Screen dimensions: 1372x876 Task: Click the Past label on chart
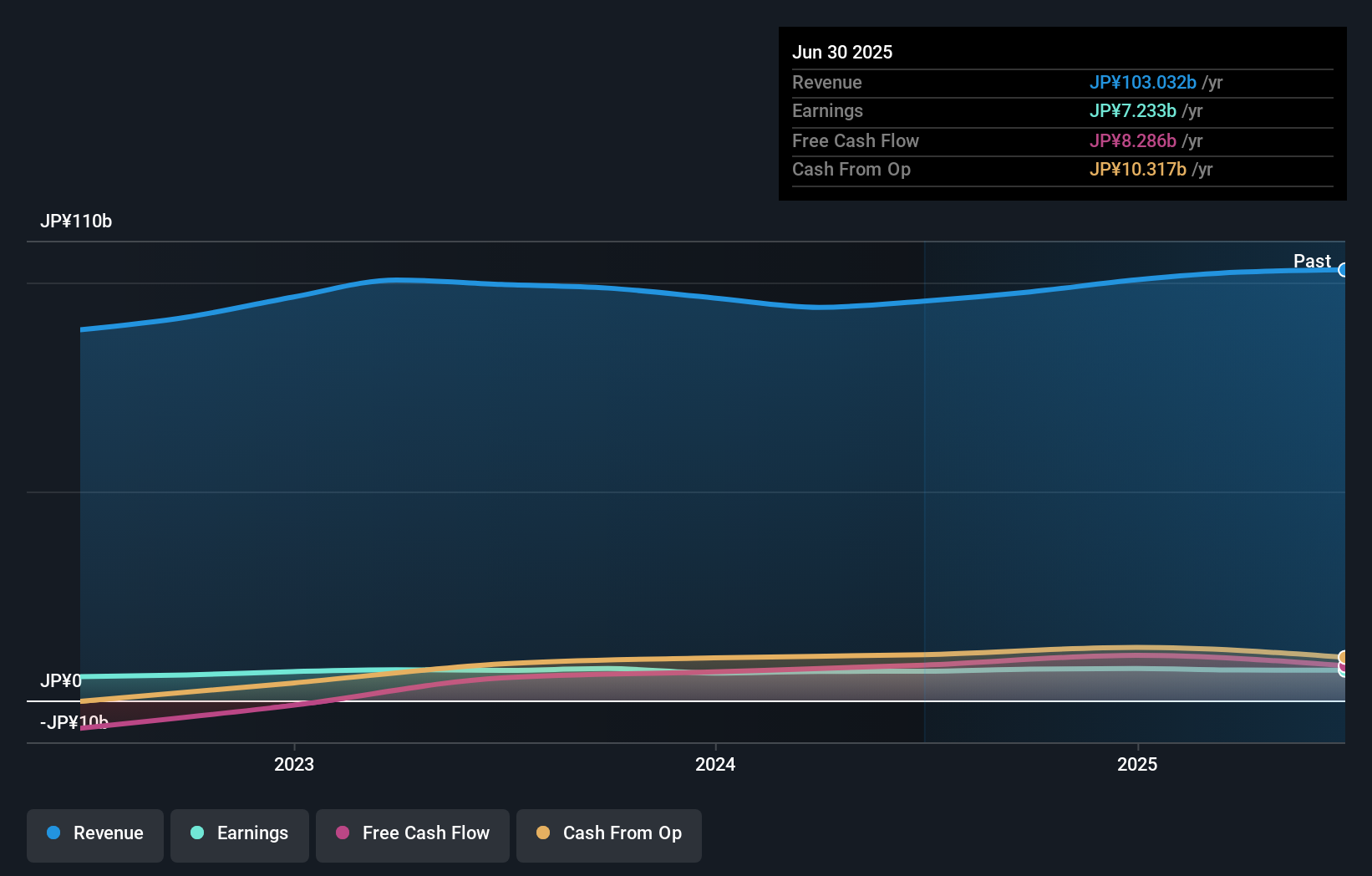pyautogui.click(x=1312, y=261)
